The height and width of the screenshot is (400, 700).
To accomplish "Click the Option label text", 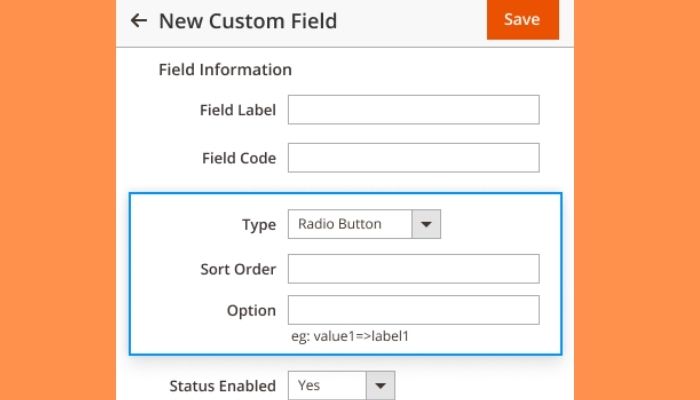I will click(x=251, y=310).
